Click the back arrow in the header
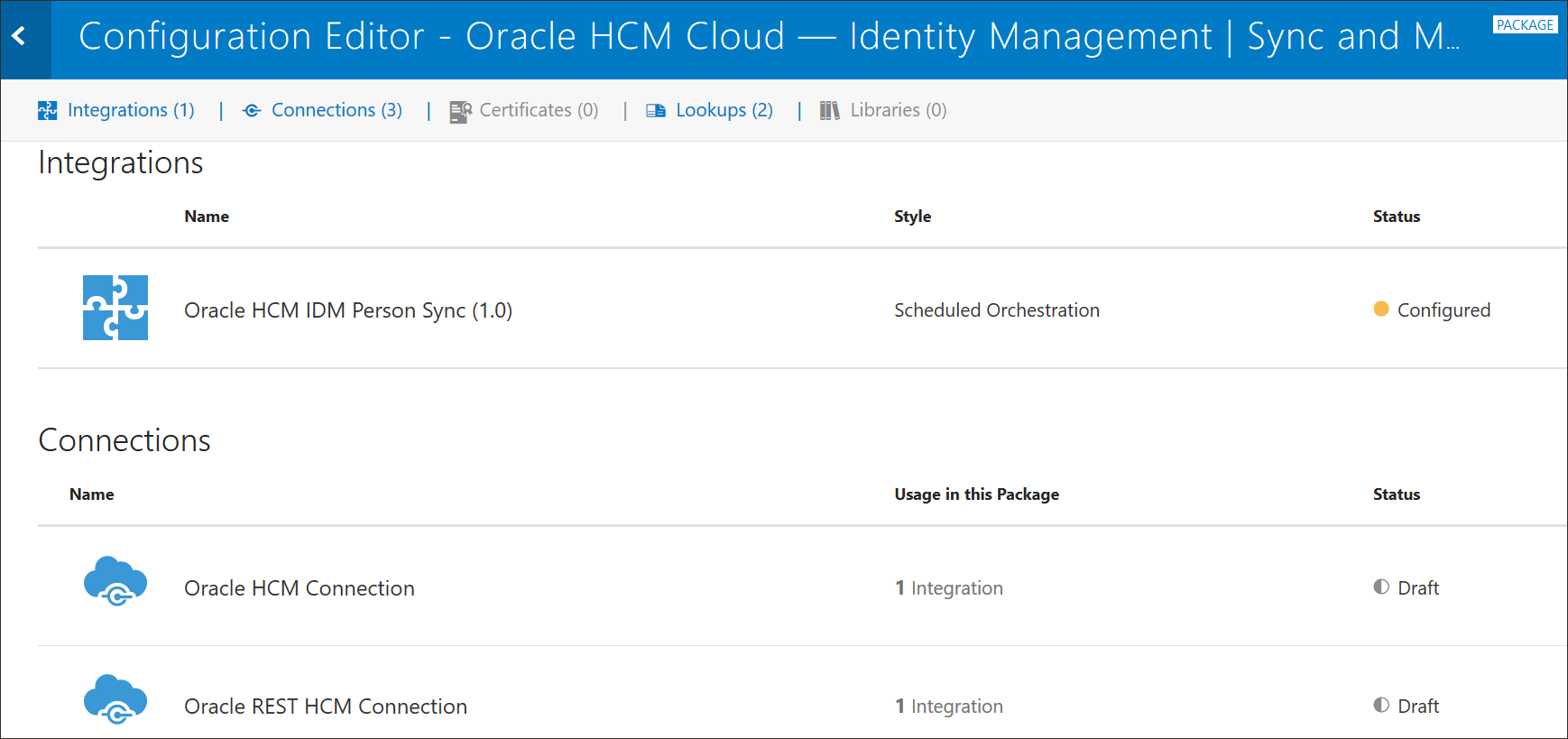Screen dimensions: 1568x739 point(19,37)
